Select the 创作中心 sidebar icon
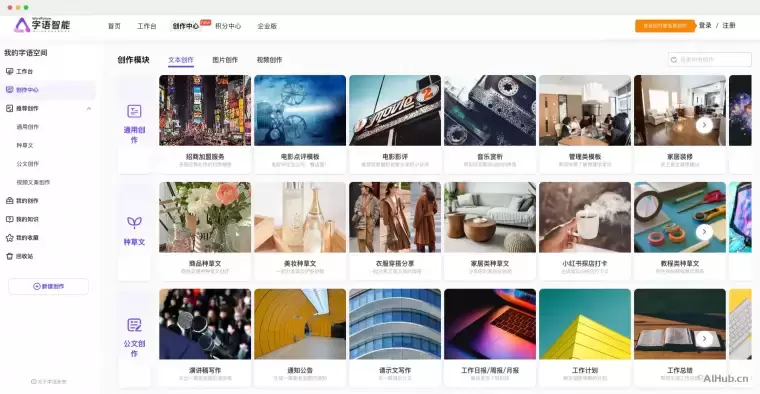Screen dimensions: 760x394 tap(9, 90)
